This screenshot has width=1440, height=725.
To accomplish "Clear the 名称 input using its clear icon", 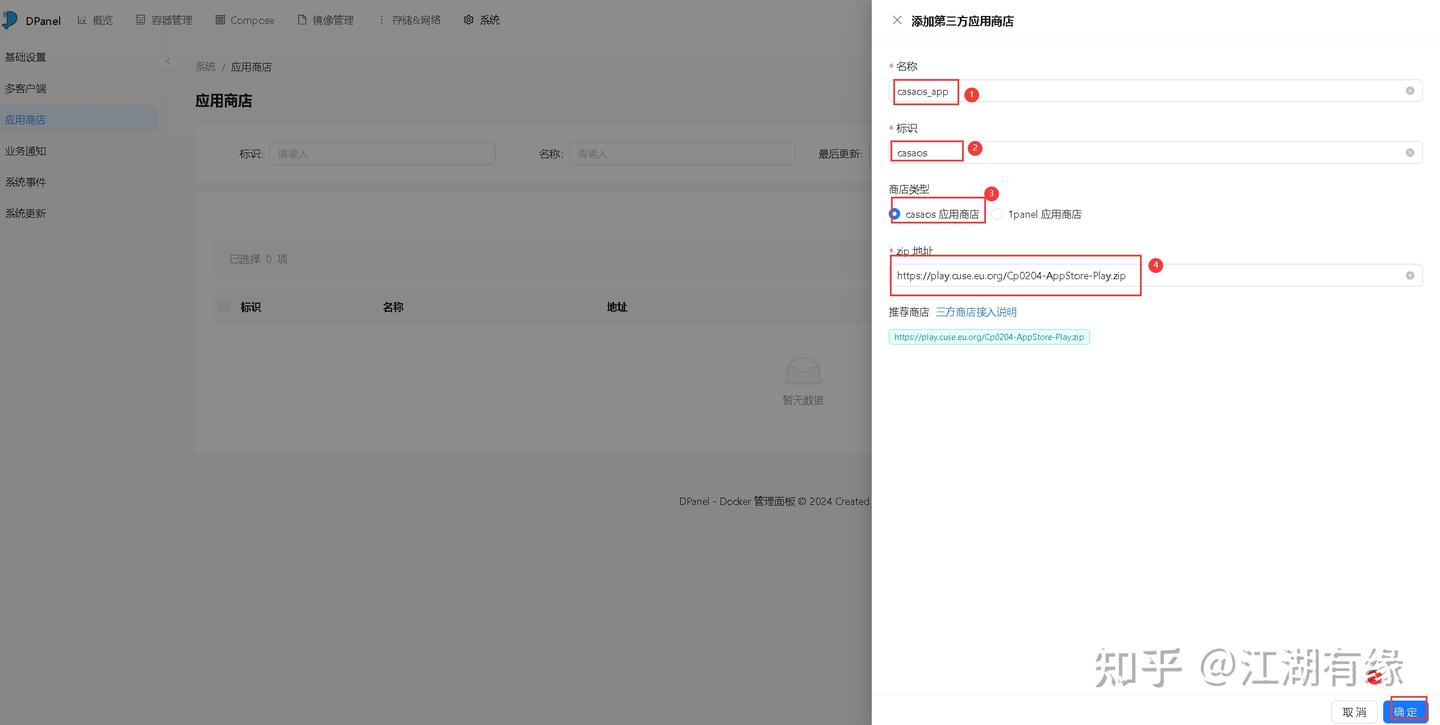I will pyautogui.click(x=1409, y=90).
